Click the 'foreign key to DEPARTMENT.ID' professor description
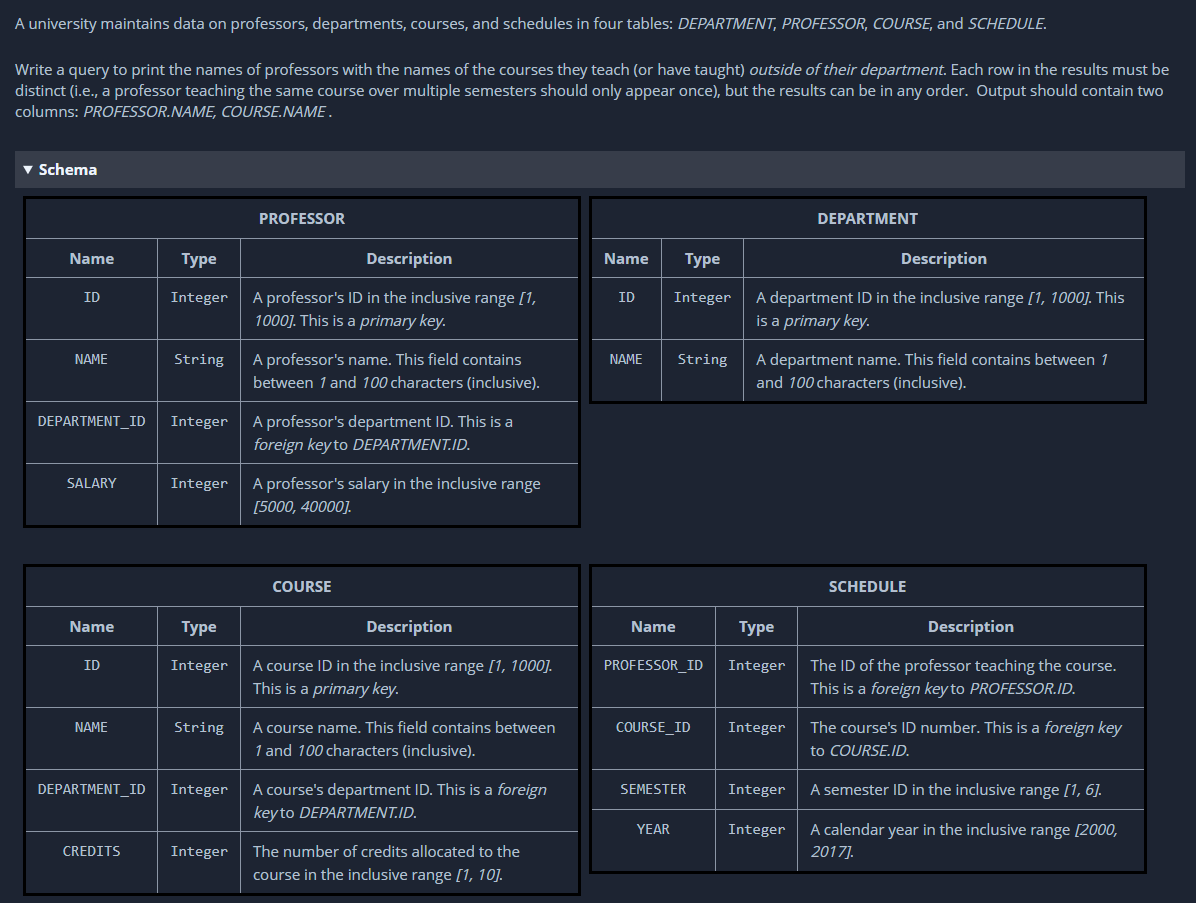 point(383,432)
